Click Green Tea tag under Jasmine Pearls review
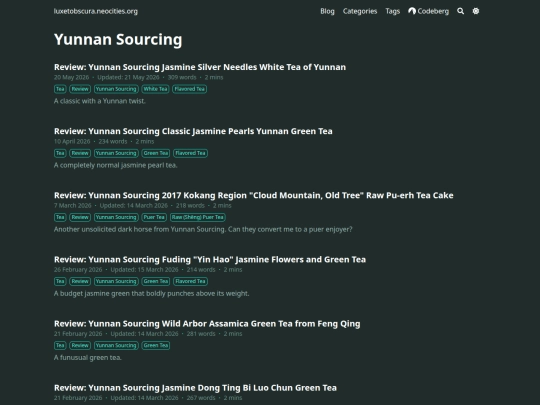The width and height of the screenshot is (540, 405). 156,153
